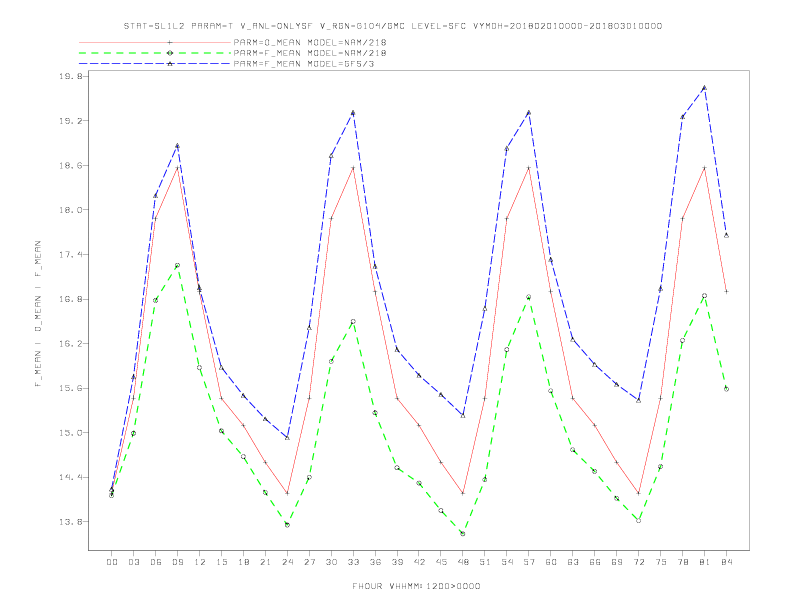Select the green legend label PARM=F_MEAN MODEL=NAM/218
The height and width of the screenshot is (612, 792).
pyautogui.click(x=310, y=53)
